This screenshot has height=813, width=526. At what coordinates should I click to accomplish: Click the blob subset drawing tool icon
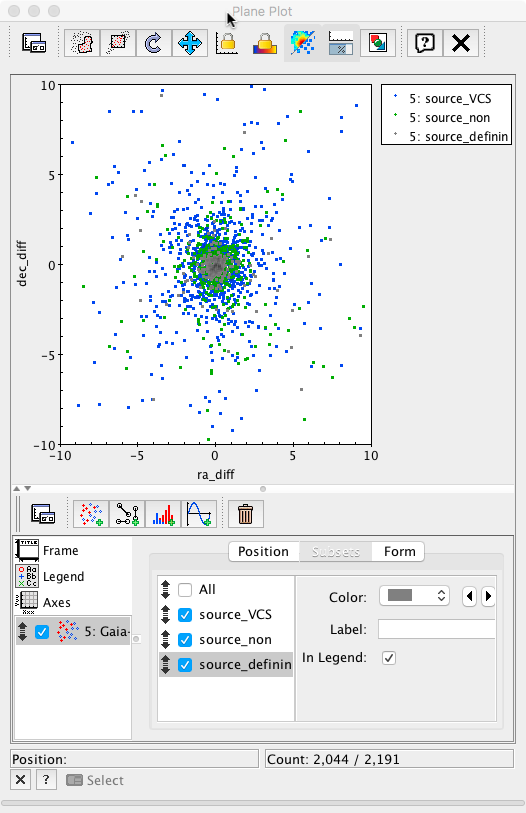tap(82, 43)
